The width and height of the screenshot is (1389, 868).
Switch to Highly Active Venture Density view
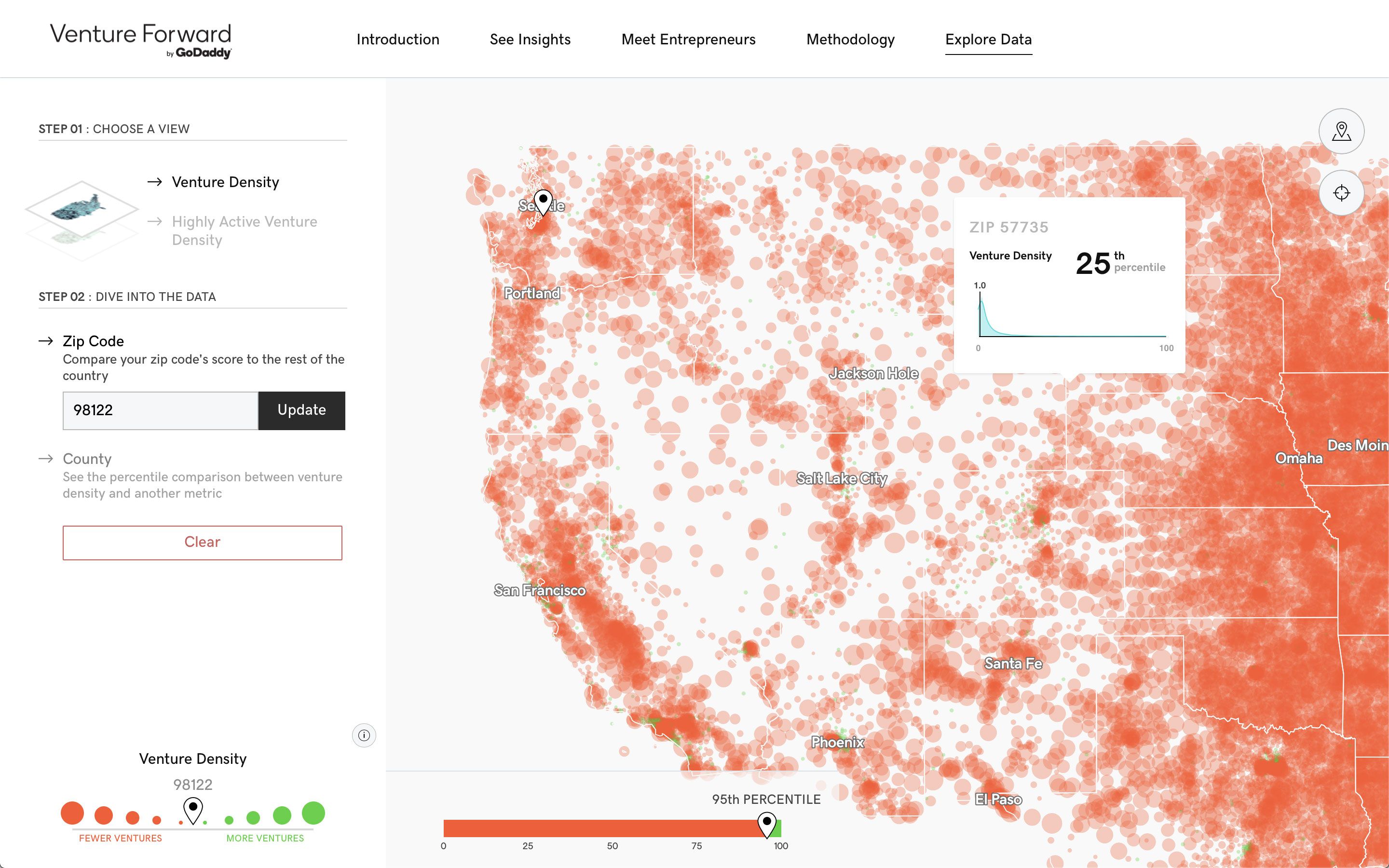[x=245, y=230]
